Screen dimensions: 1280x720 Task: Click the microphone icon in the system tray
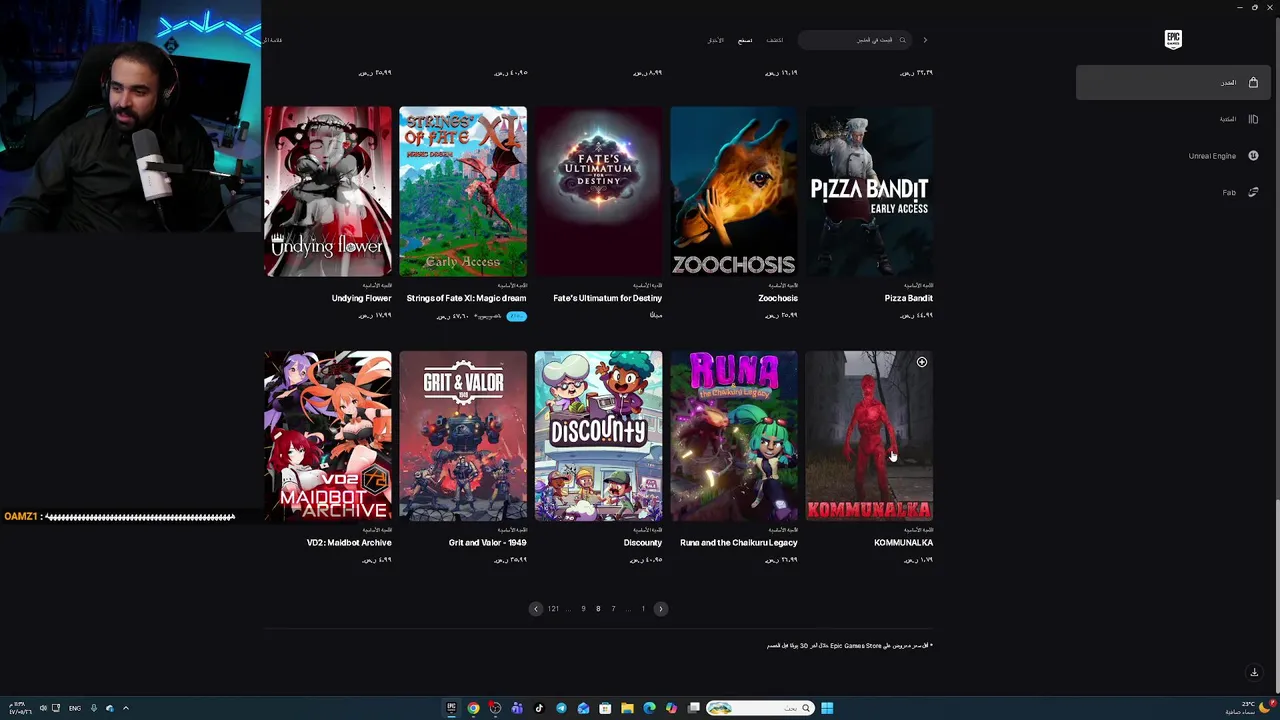pos(94,708)
